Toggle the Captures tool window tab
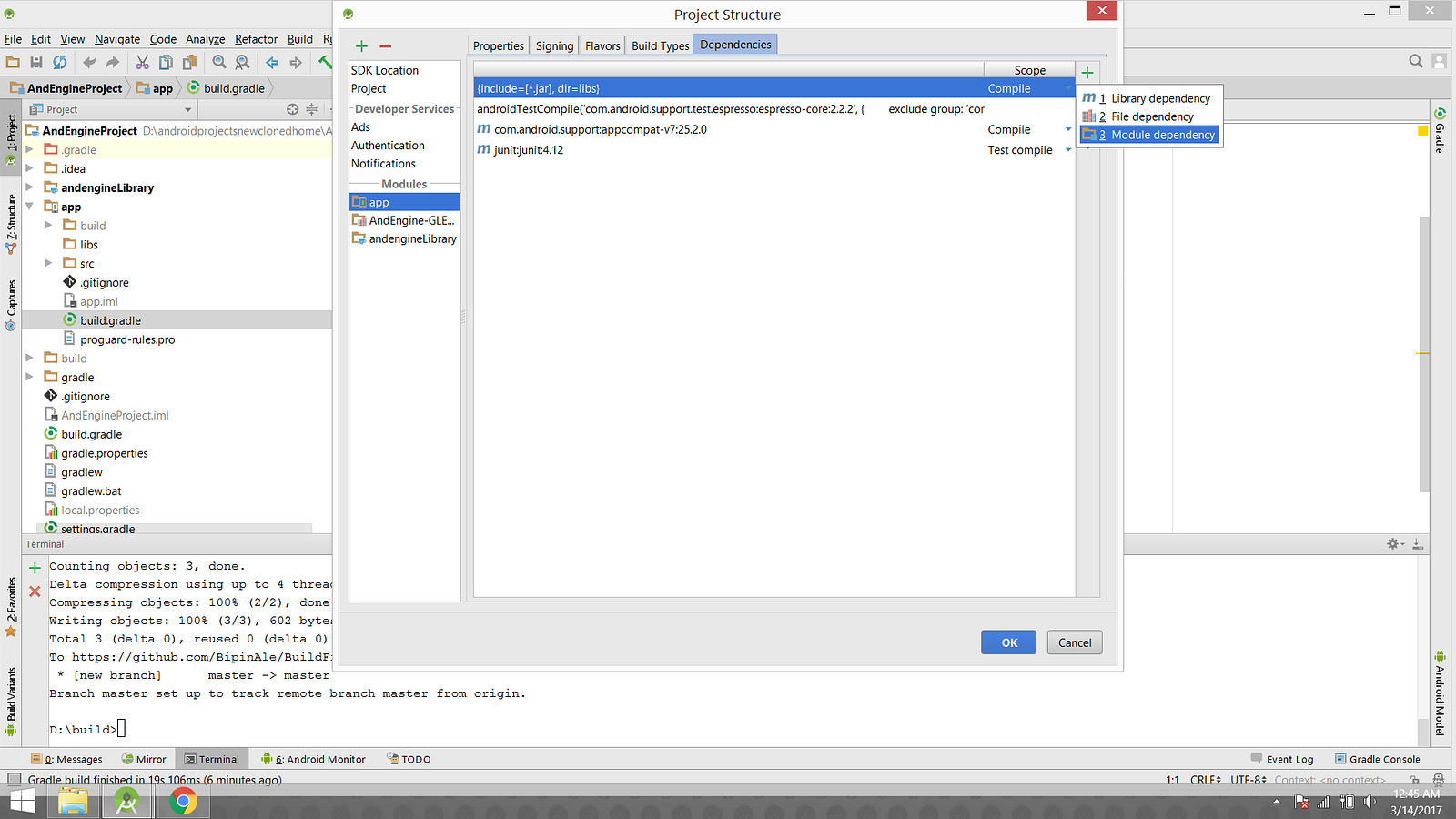The height and width of the screenshot is (819, 1456). coord(11,305)
